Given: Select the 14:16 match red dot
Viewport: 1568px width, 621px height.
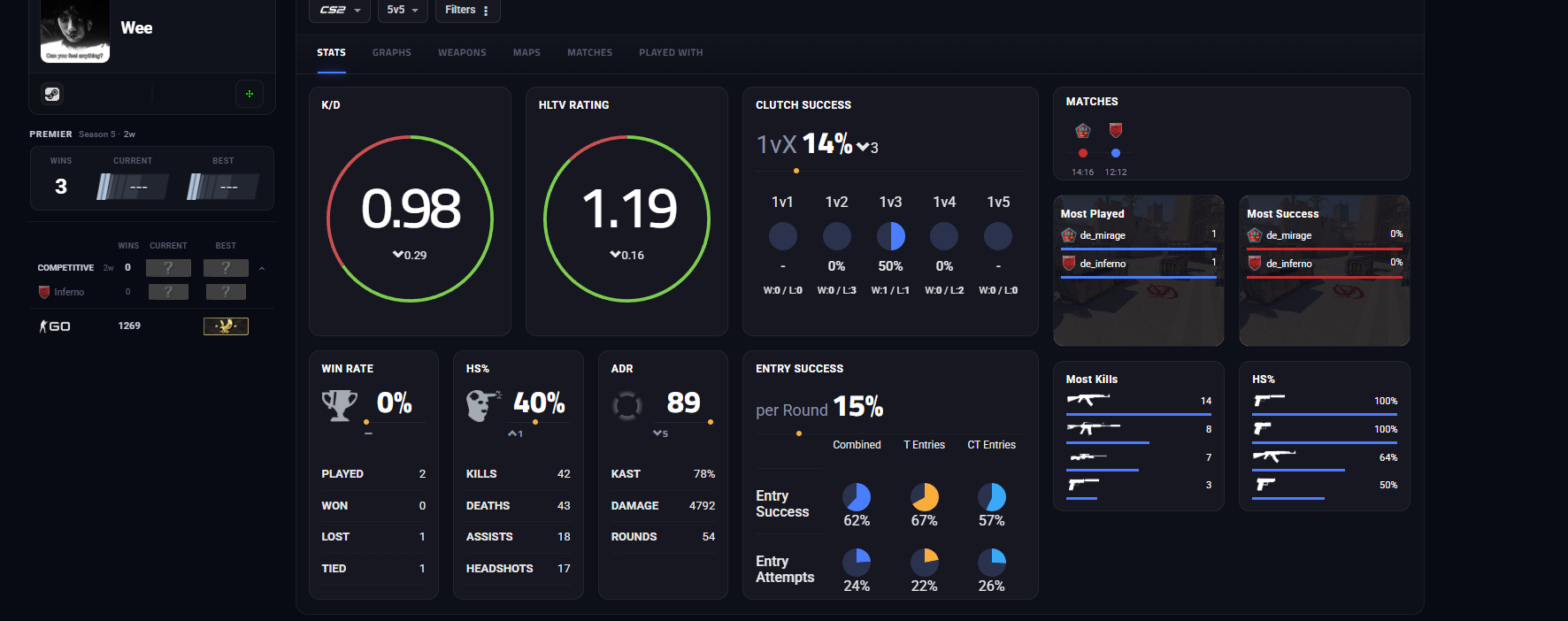Looking at the screenshot, I should tap(1082, 153).
